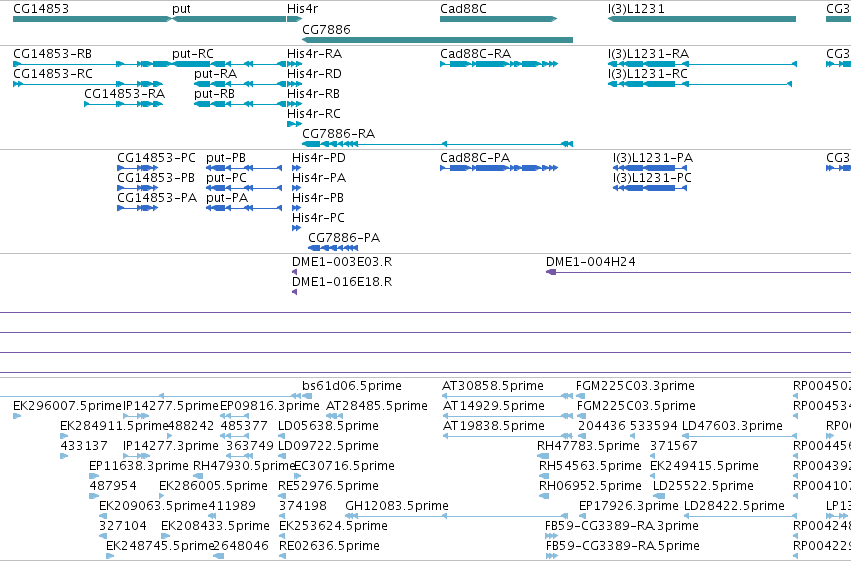The height and width of the screenshot is (561, 851).
Task: Click protein His4r-PC
Action: pos(318,218)
